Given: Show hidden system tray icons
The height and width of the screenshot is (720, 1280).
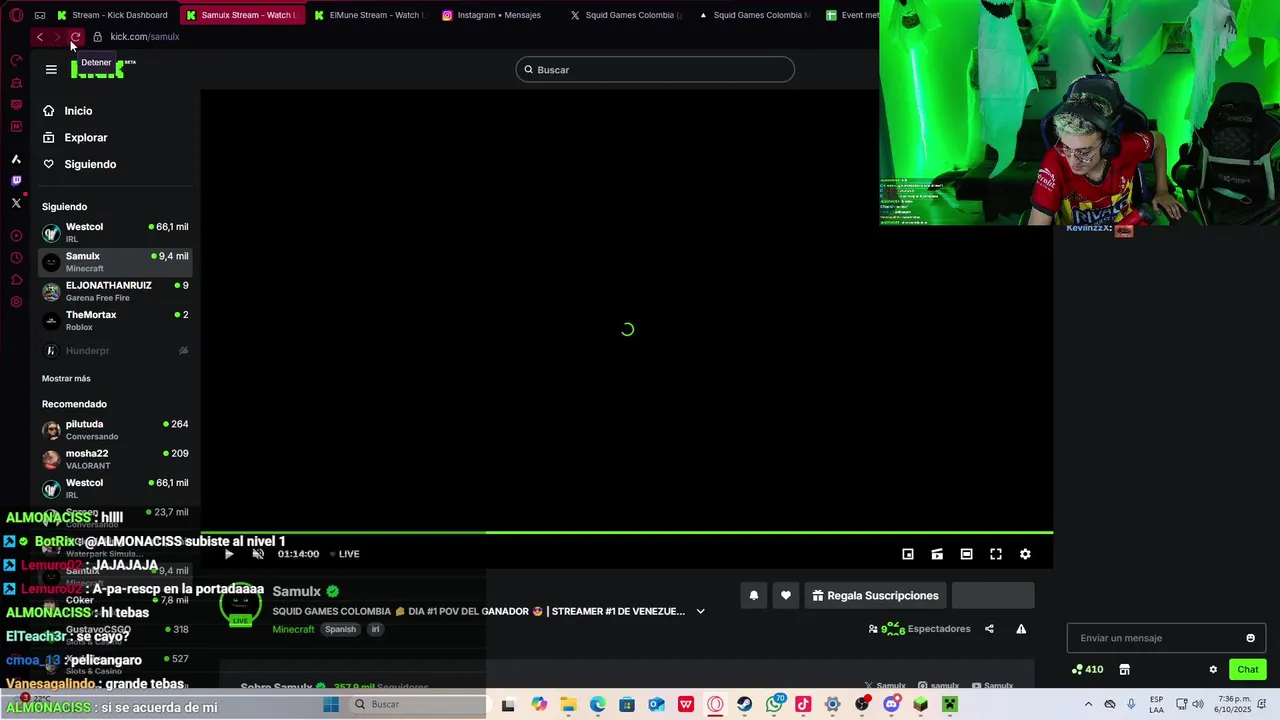Looking at the screenshot, I should click(x=1088, y=705).
